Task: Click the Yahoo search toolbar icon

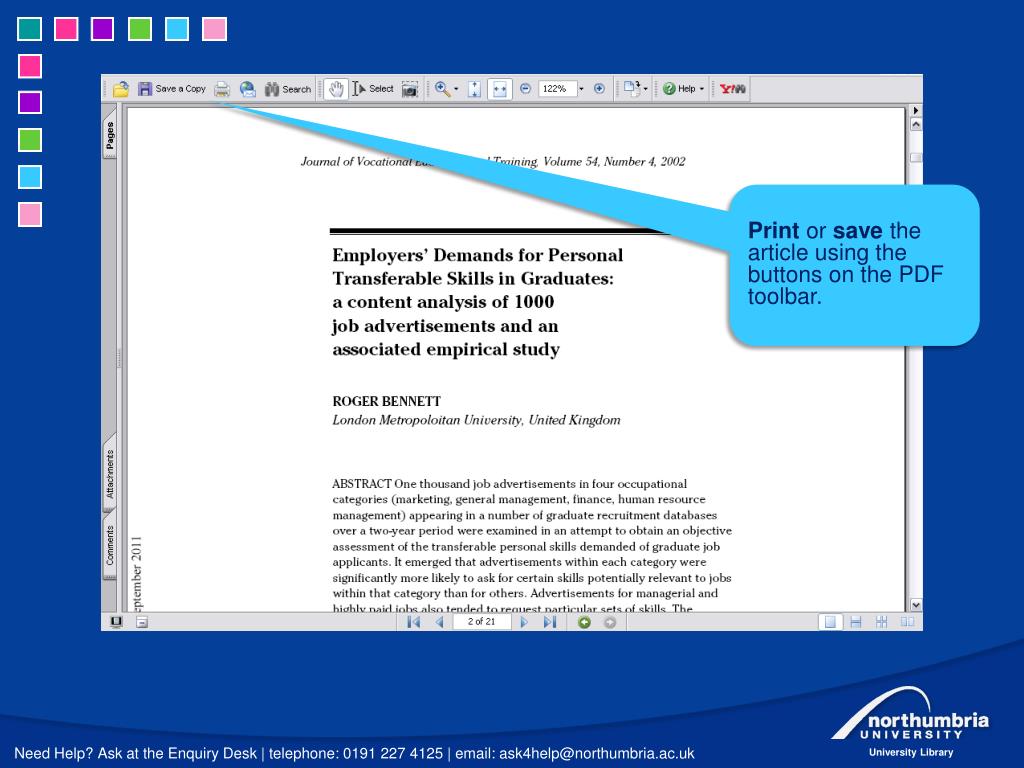Action: coord(732,88)
